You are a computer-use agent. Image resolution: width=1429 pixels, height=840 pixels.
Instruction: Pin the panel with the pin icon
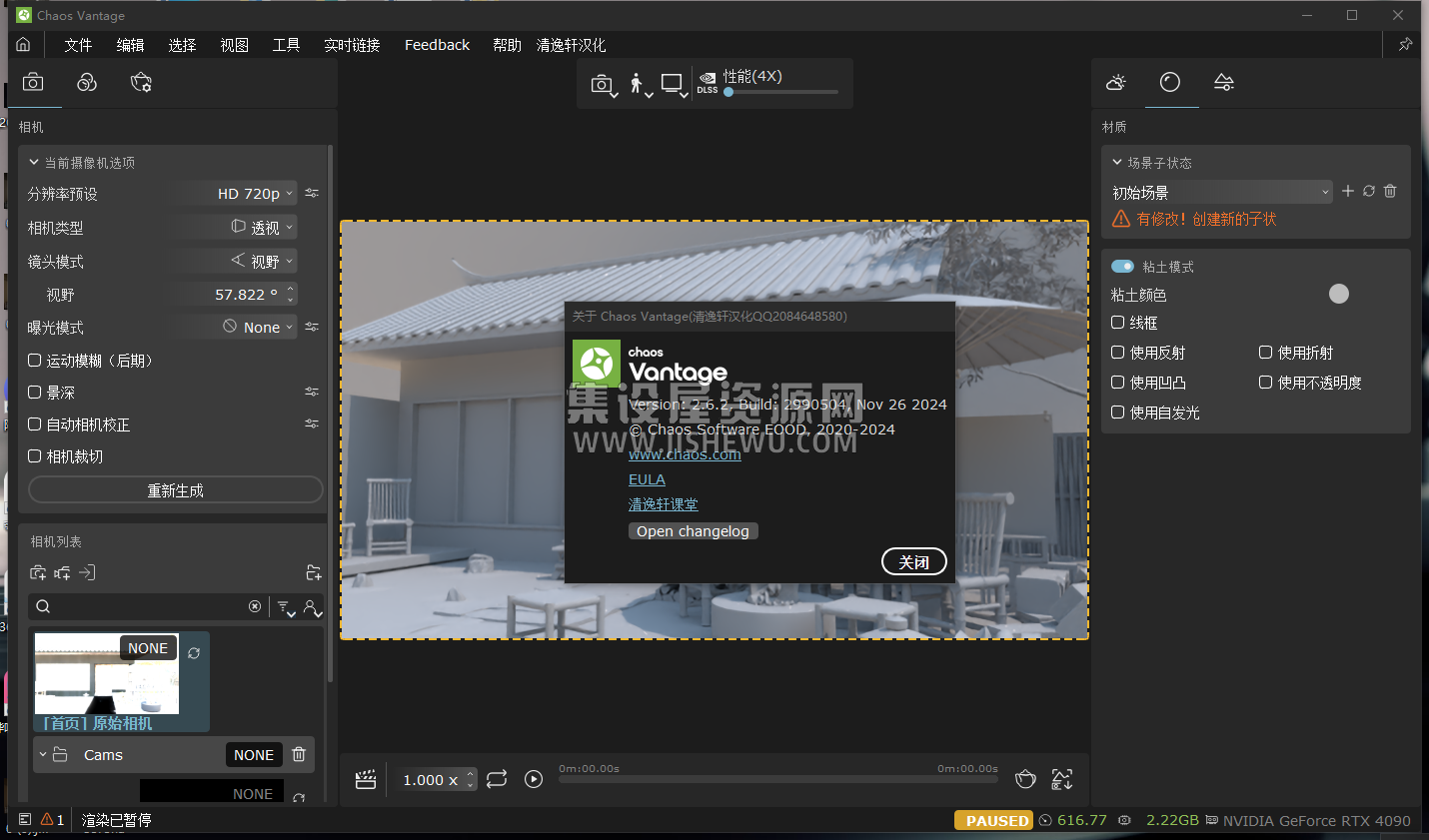tap(1405, 45)
